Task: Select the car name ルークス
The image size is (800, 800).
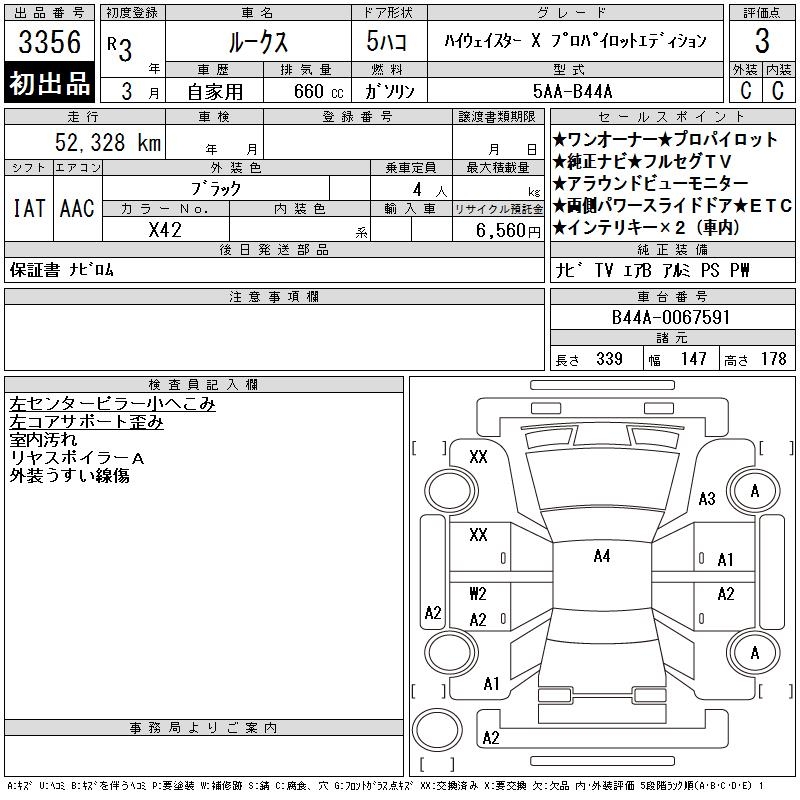Action: tap(258, 42)
